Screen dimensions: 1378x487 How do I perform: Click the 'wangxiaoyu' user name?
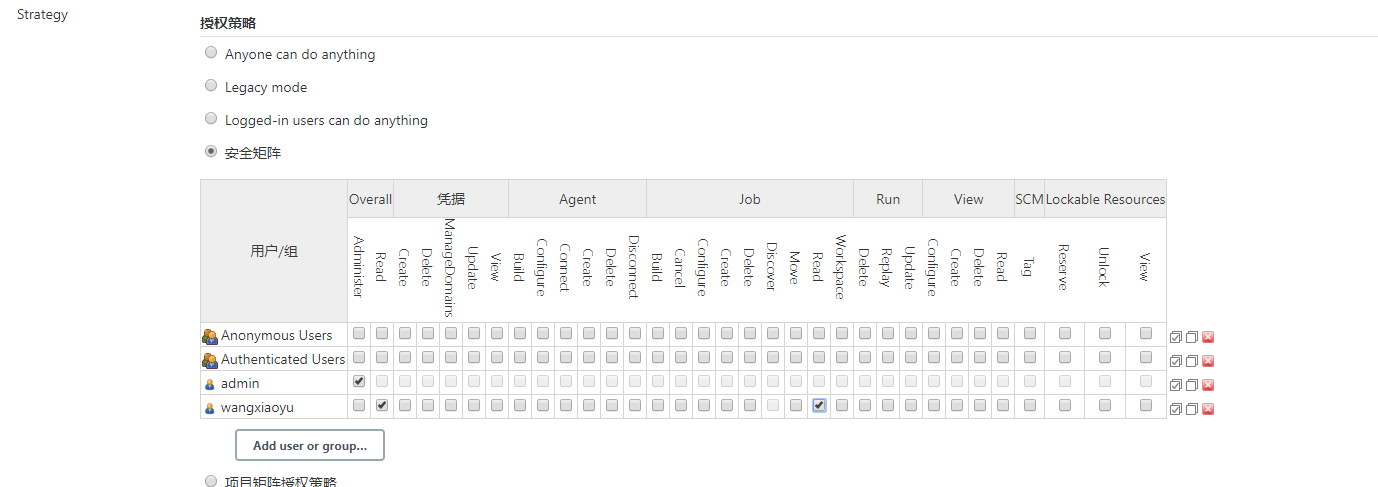pos(258,408)
